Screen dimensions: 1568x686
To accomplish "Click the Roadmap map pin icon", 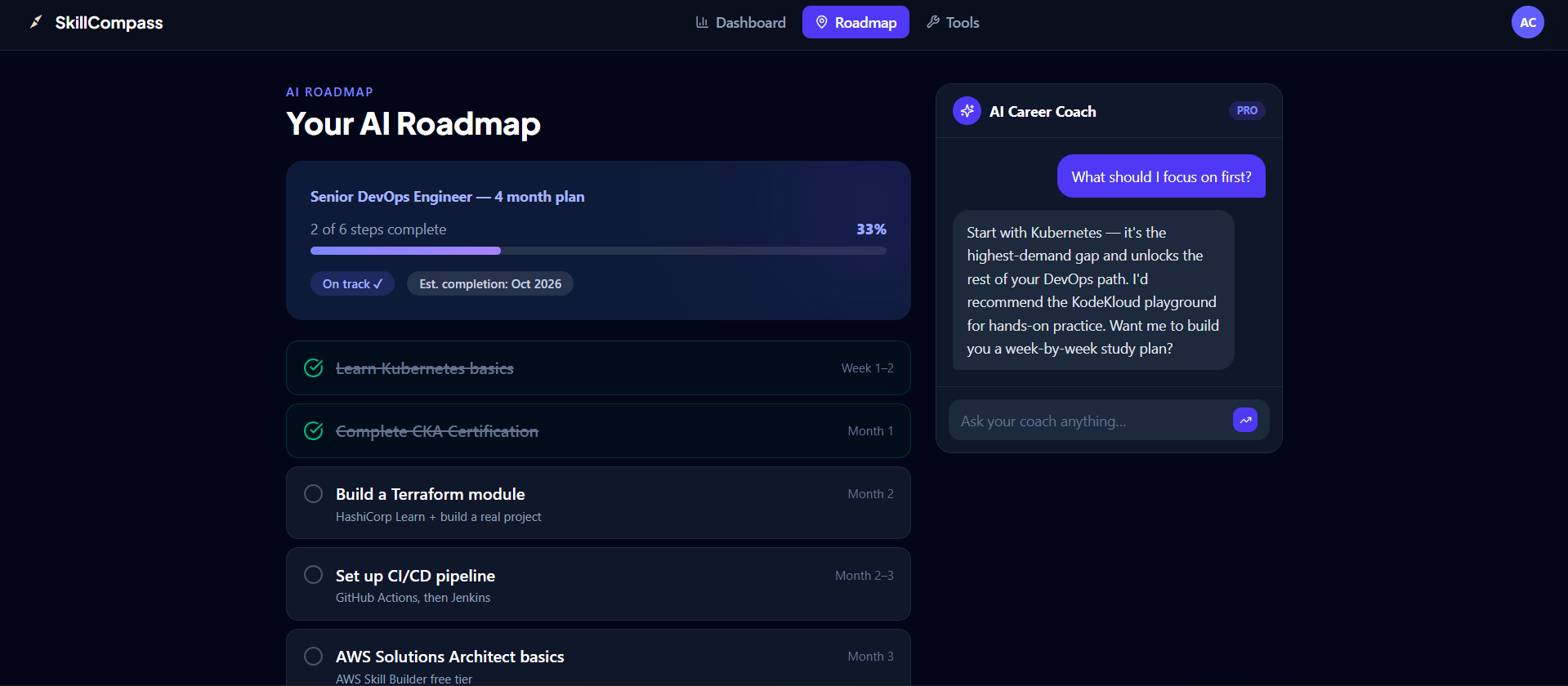I will click(x=822, y=22).
